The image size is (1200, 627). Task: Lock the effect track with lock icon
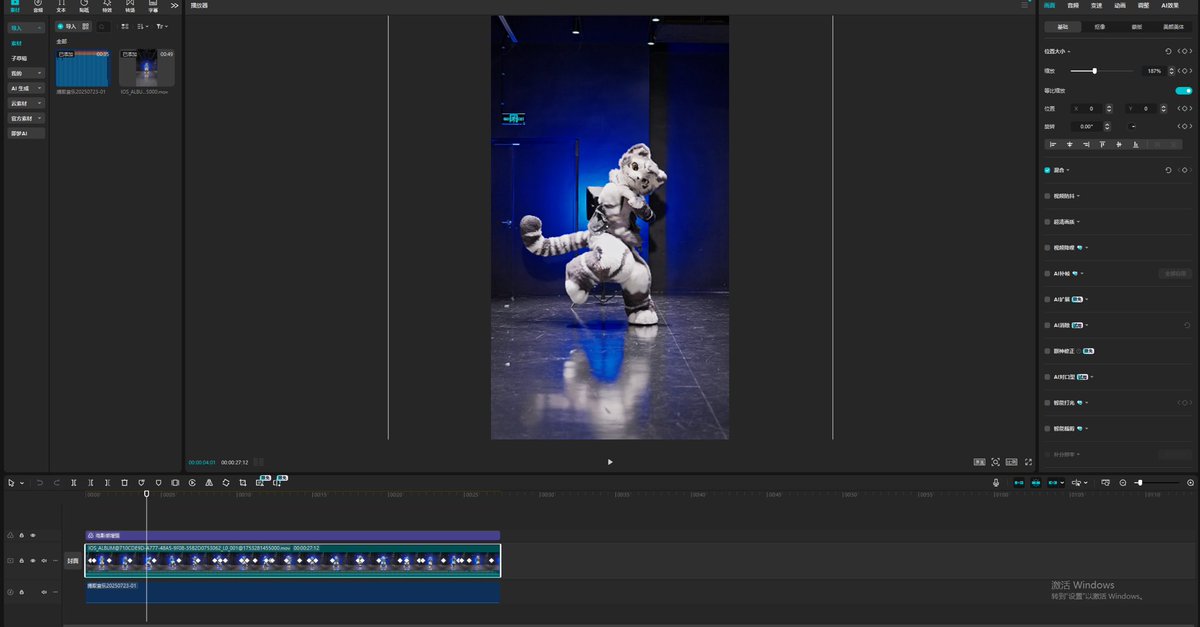pyautogui.click(x=22, y=535)
